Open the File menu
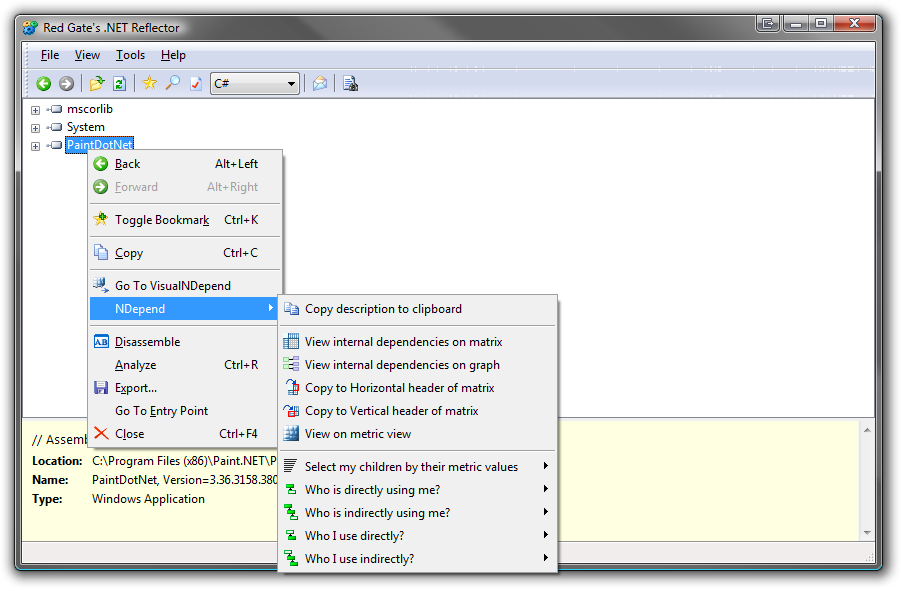The width and height of the screenshot is (901, 591). tap(50, 55)
